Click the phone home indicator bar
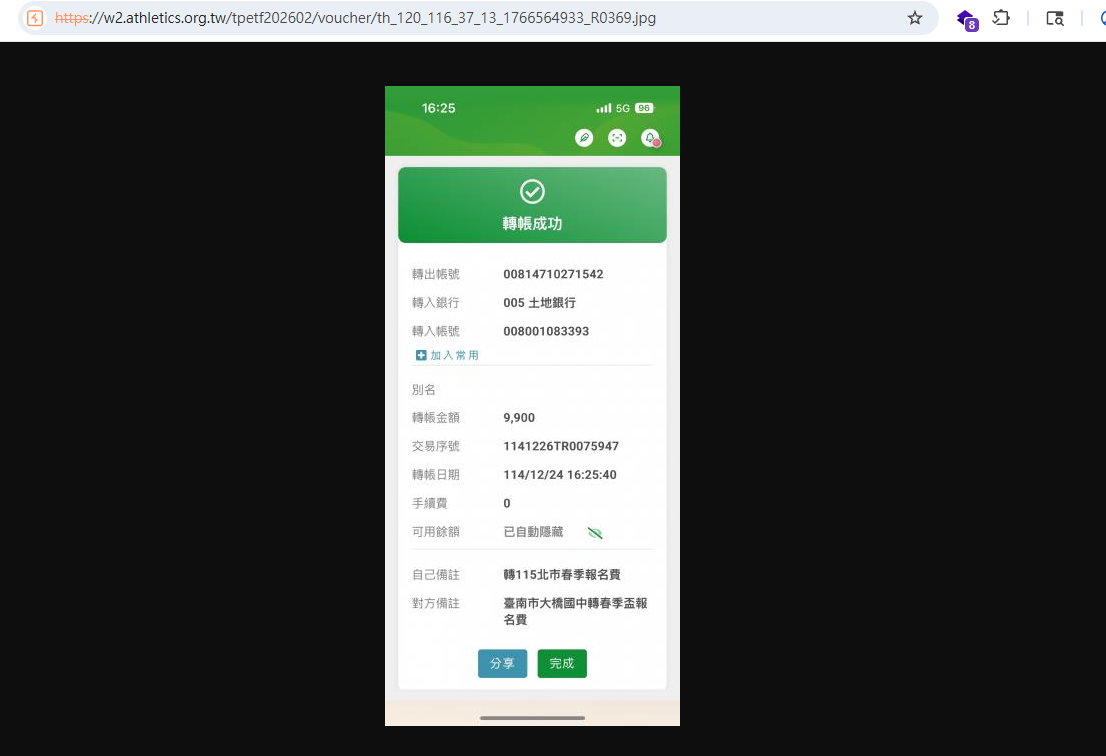This screenshot has height=756, width=1106. click(x=533, y=718)
